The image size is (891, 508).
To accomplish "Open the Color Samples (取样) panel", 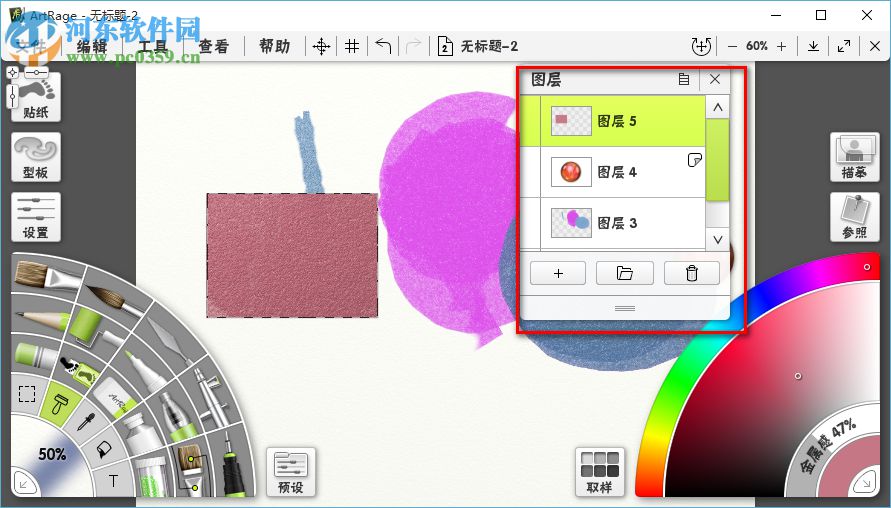I will coord(599,472).
